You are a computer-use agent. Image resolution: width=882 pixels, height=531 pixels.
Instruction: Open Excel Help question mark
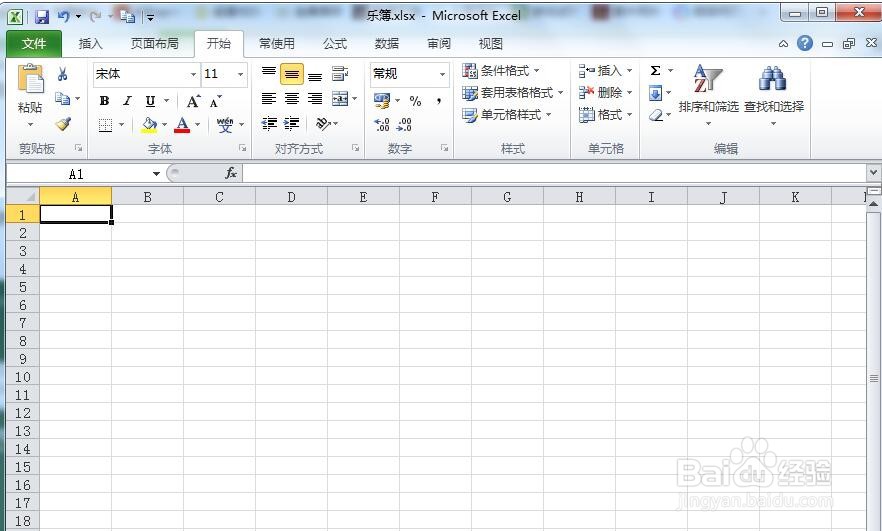(805, 43)
